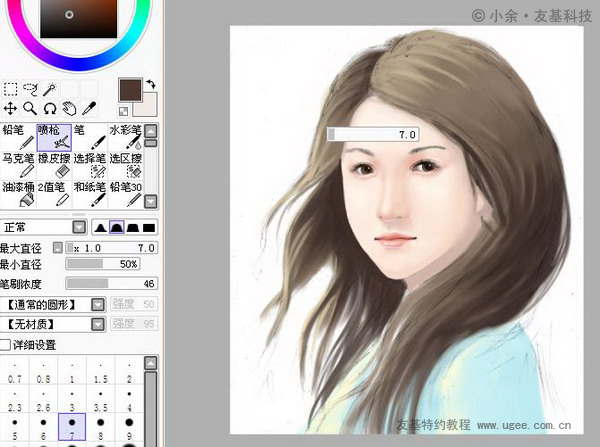Viewport: 600px width, 447px height.
Task: Select brush size 2.3 preset
Action: click(15, 399)
